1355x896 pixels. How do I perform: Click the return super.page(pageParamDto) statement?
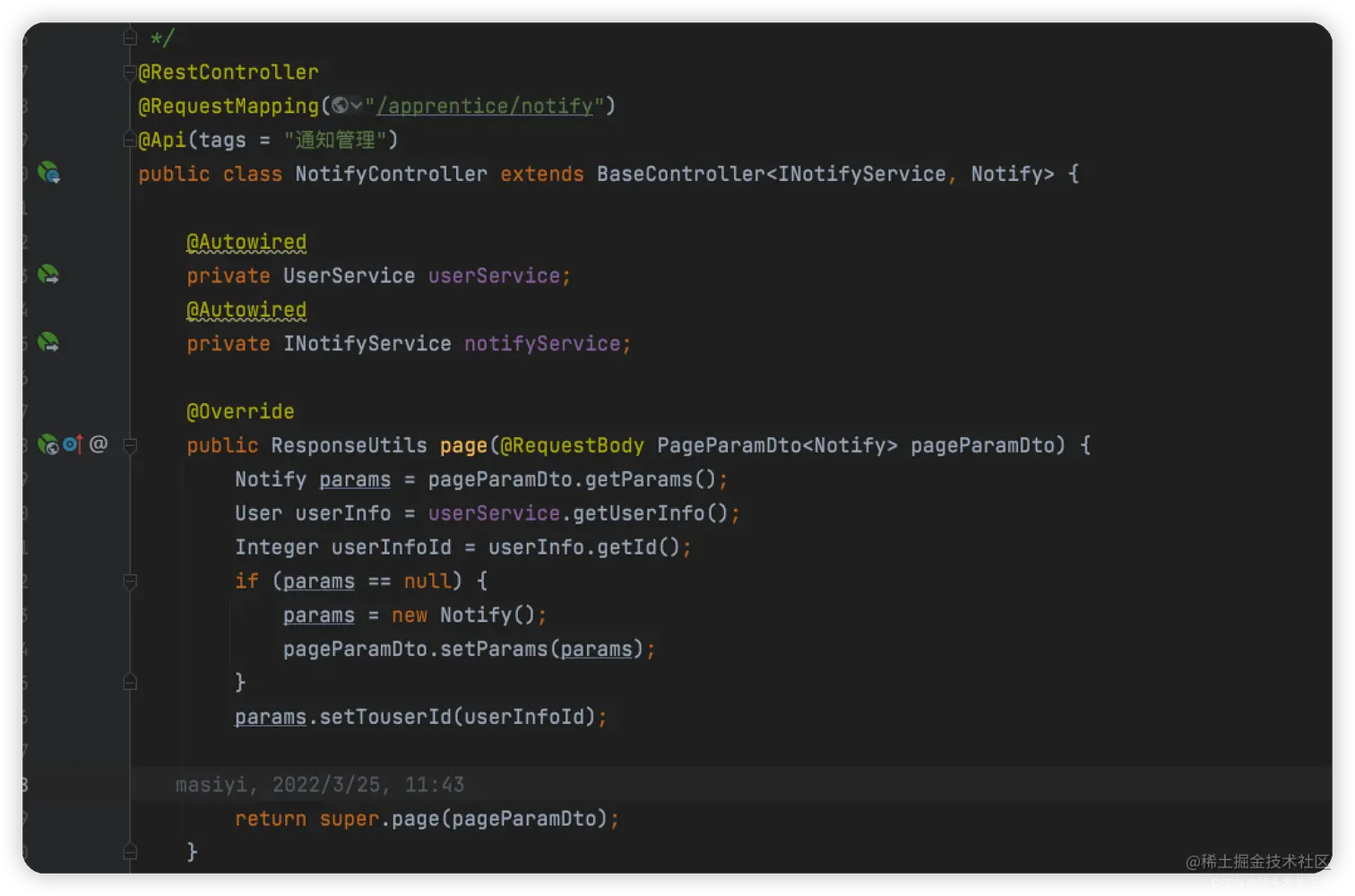(x=427, y=819)
